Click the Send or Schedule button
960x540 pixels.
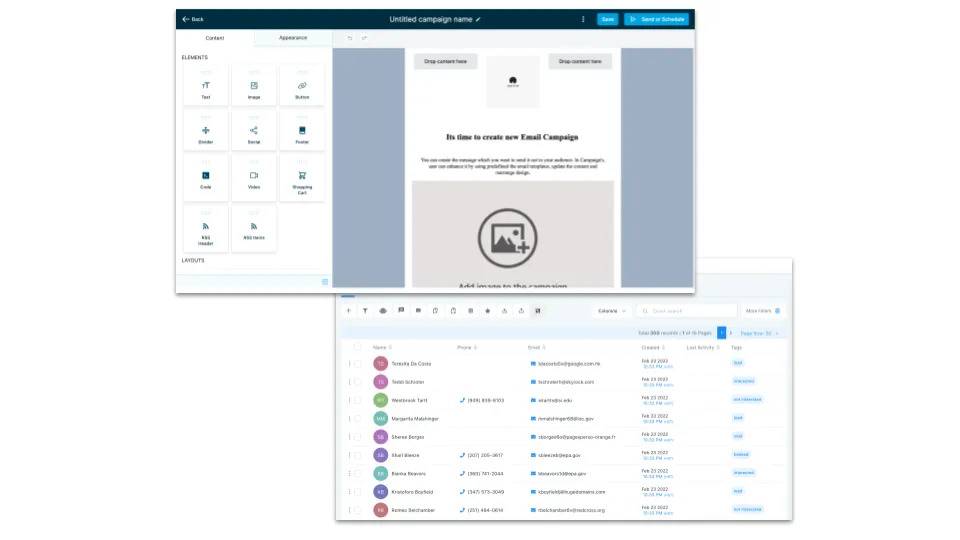pos(657,20)
